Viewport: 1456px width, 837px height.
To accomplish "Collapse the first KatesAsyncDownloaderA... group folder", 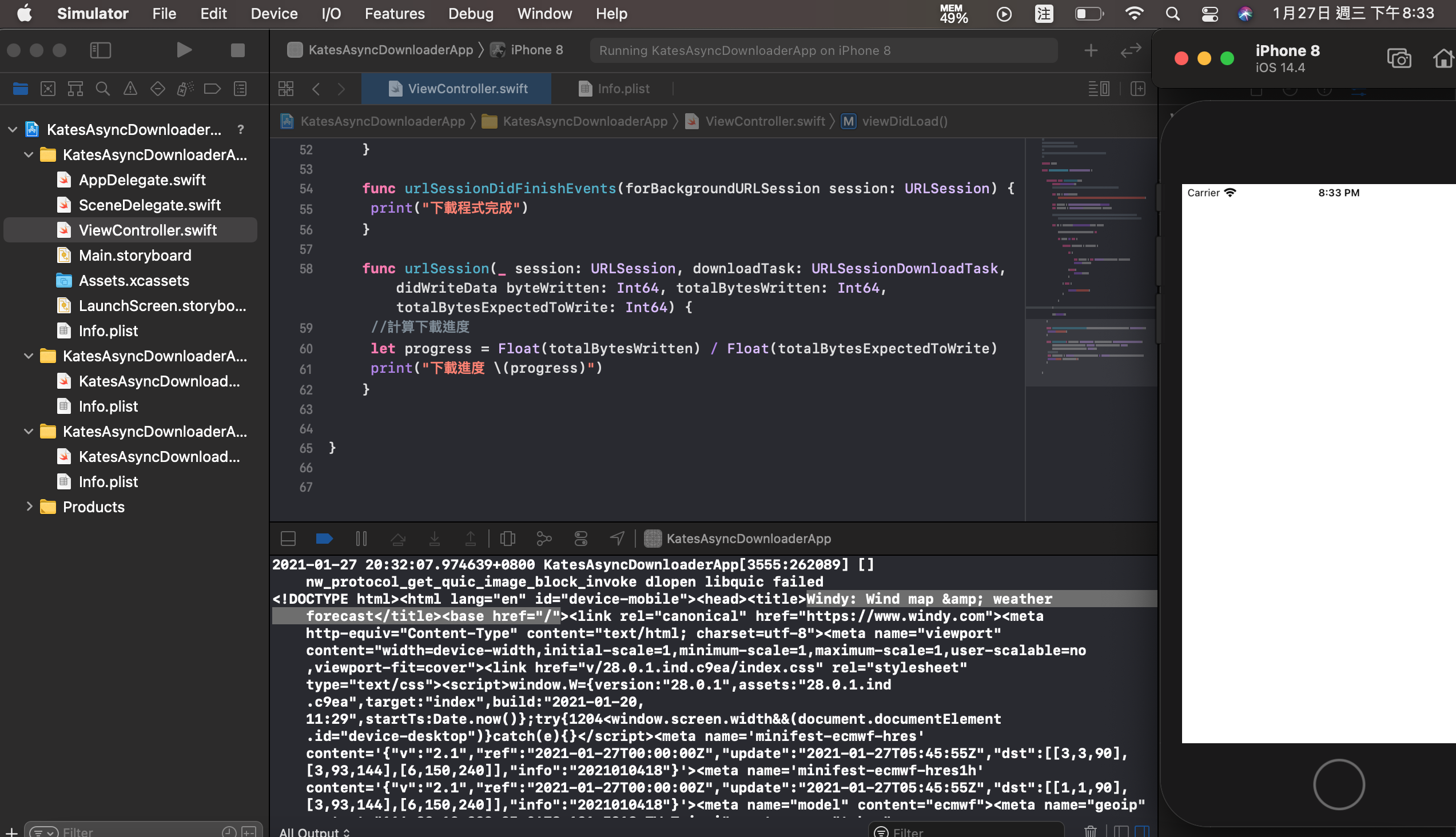I will 29,154.
